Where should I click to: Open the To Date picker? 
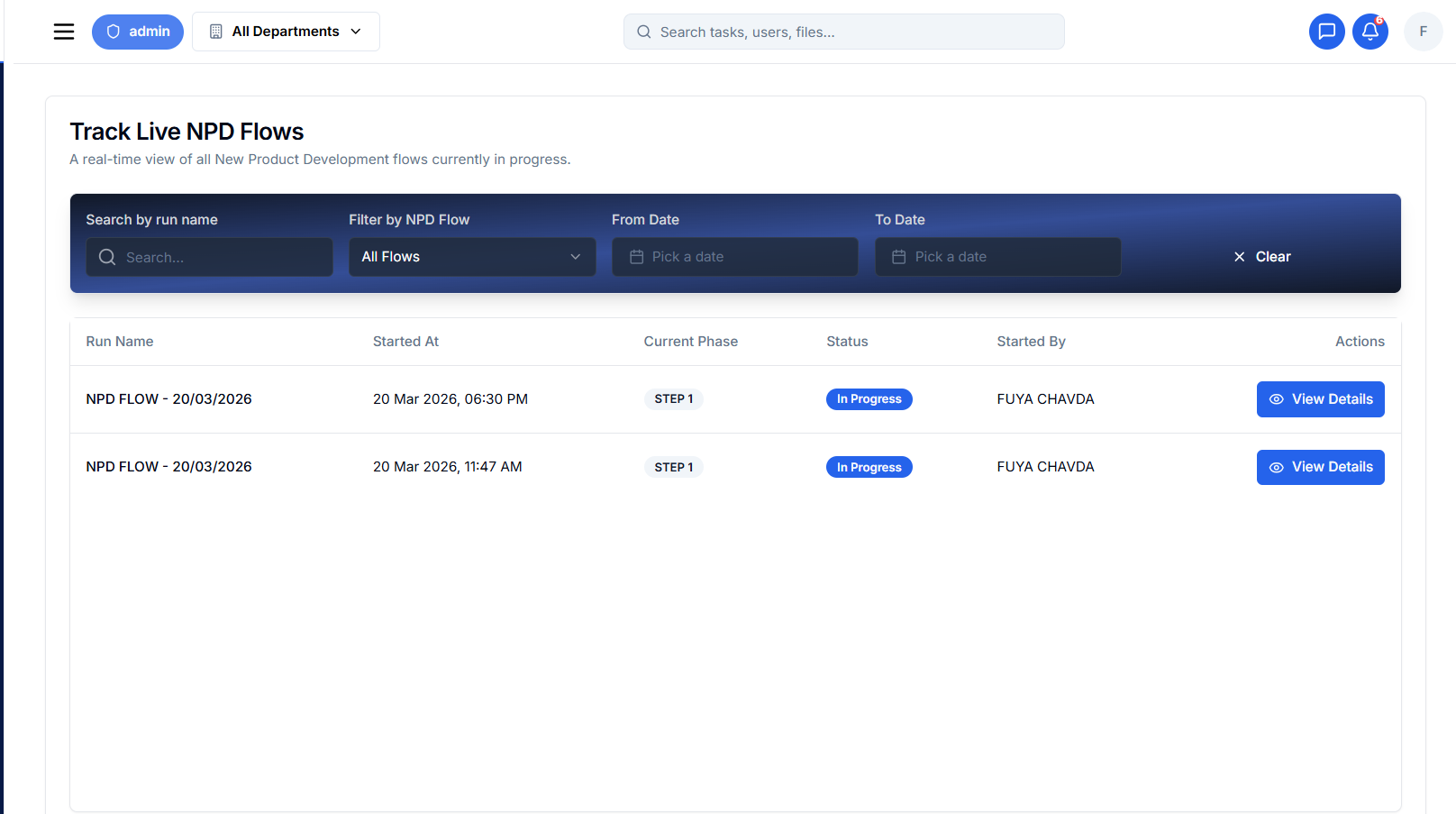[997, 257]
